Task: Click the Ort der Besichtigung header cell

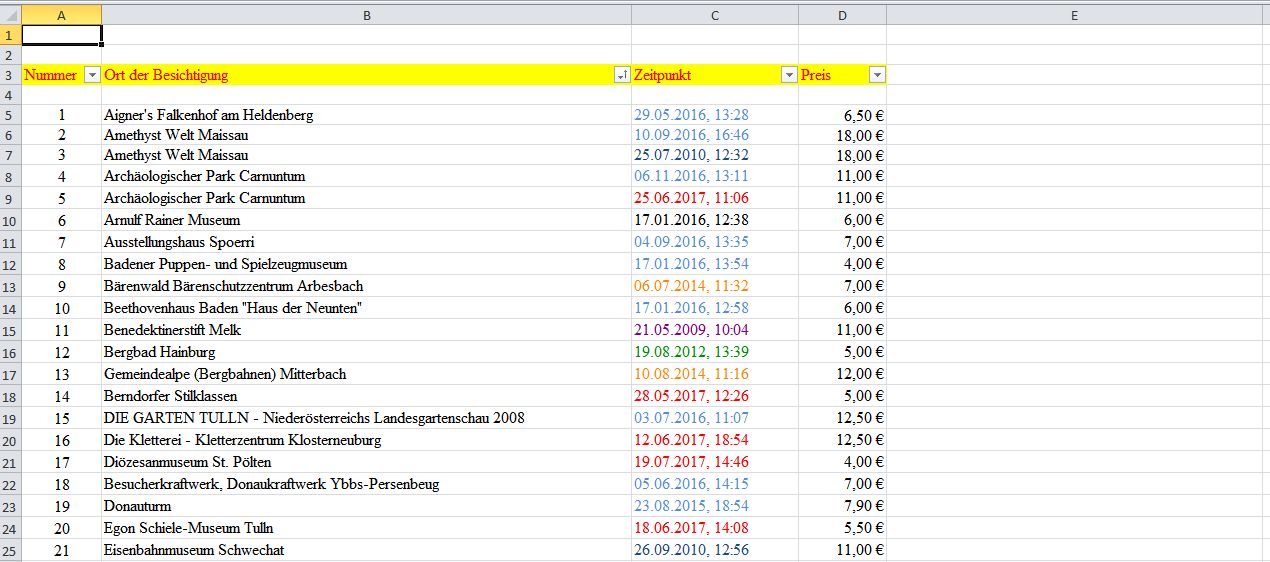Action: click(x=366, y=75)
